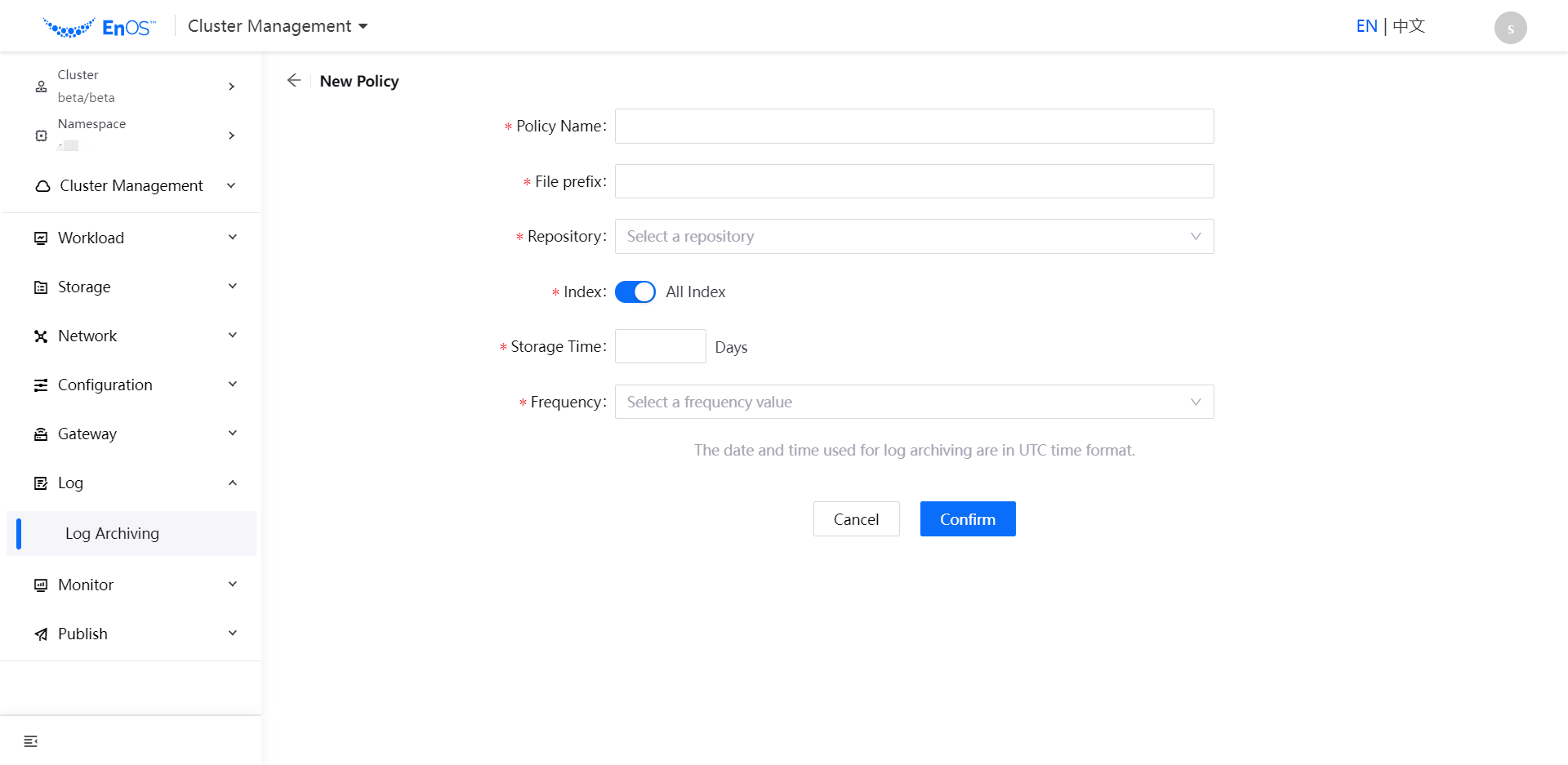Viewport: 1568px width, 765px height.
Task: Collapse the sidebar using bottom menu icon
Action: click(x=31, y=741)
